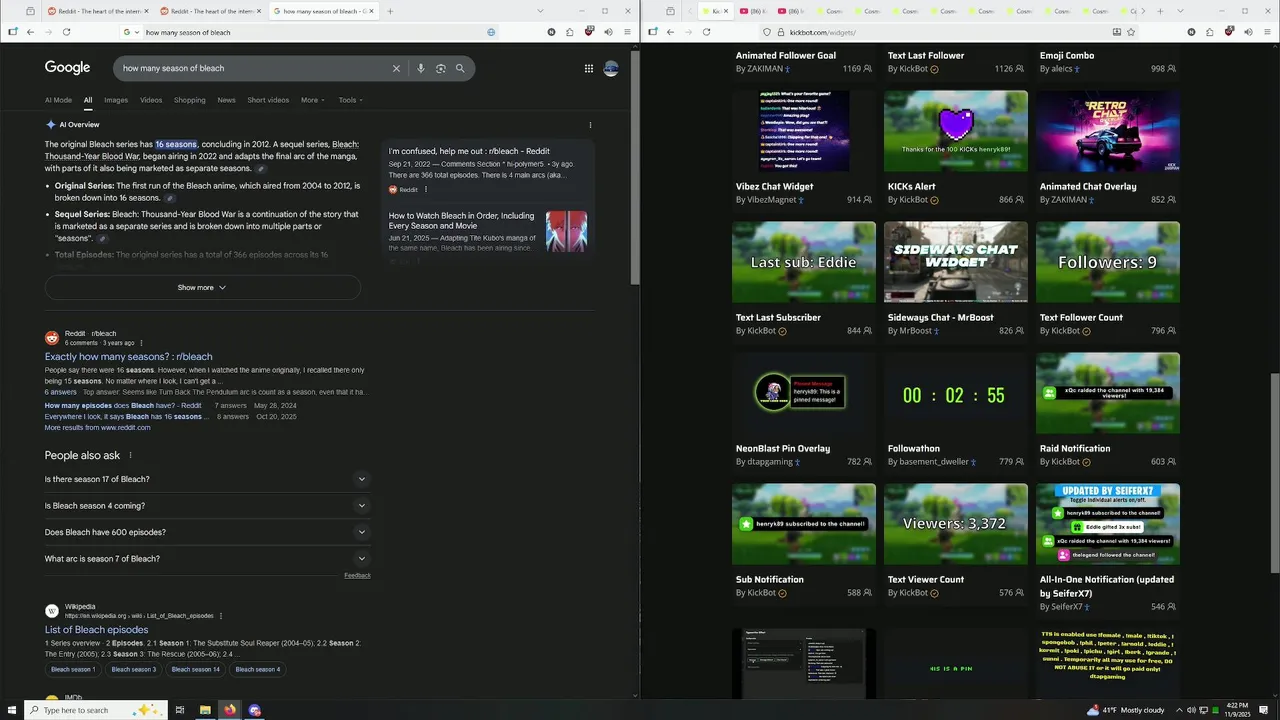
Task: Open the Tools dropdown on Google
Action: tap(350, 100)
